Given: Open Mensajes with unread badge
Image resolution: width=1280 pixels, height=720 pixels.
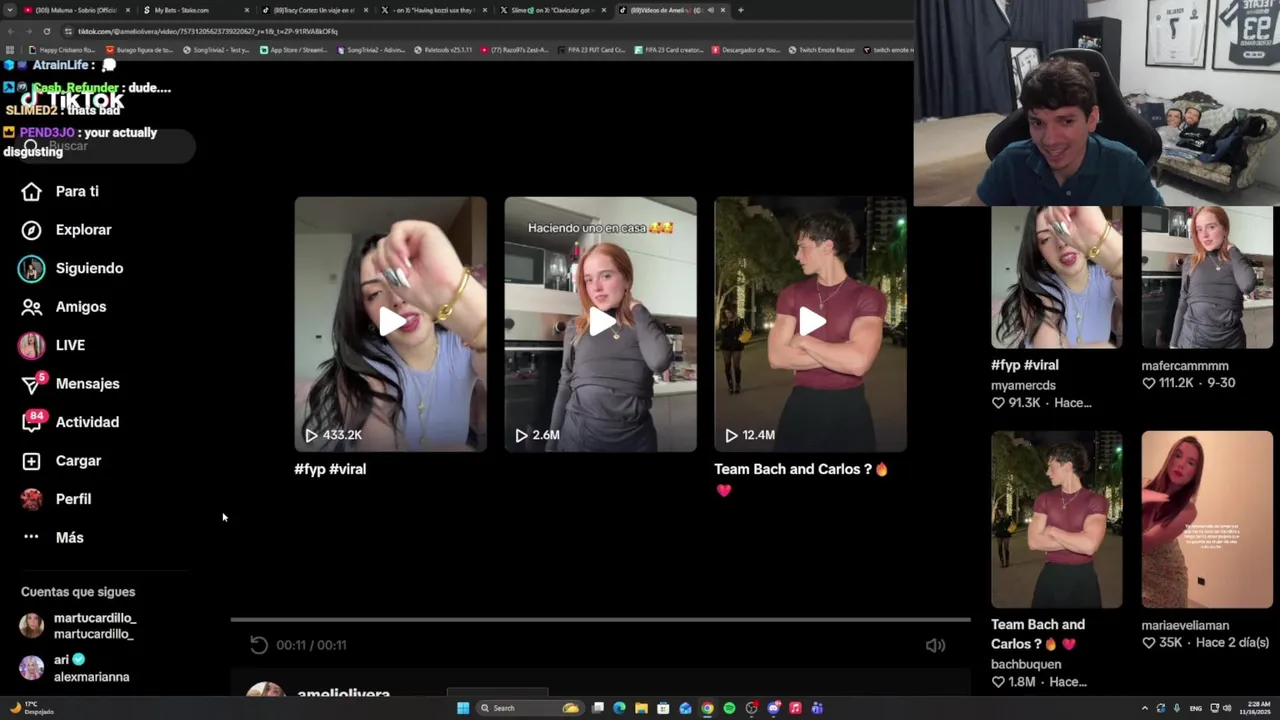Looking at the screenshot, I should [x=72, y=383].
